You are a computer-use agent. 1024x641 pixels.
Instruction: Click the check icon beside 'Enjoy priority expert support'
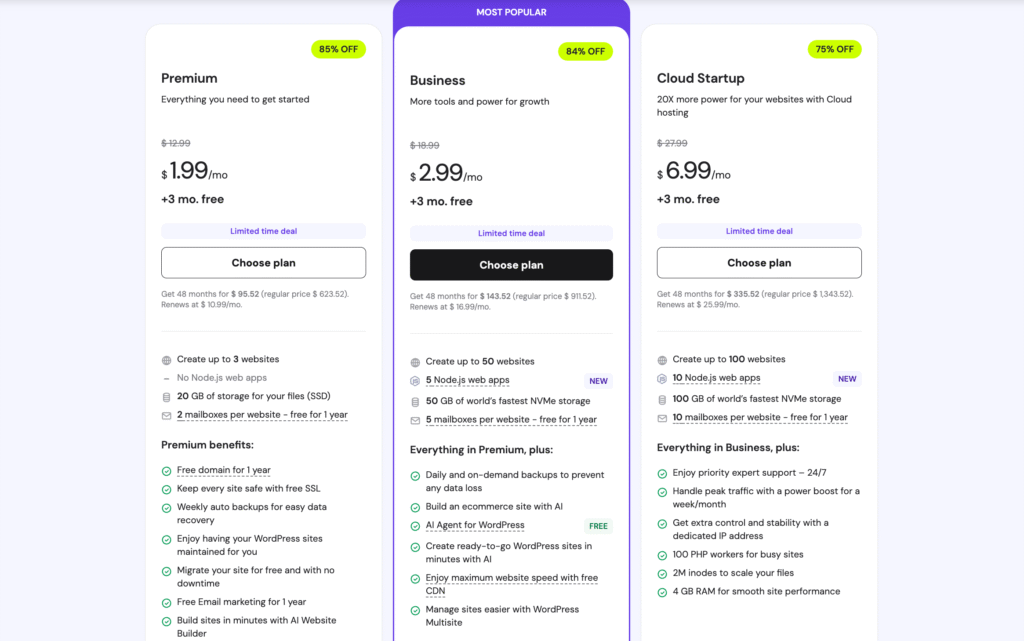(662, 472)
